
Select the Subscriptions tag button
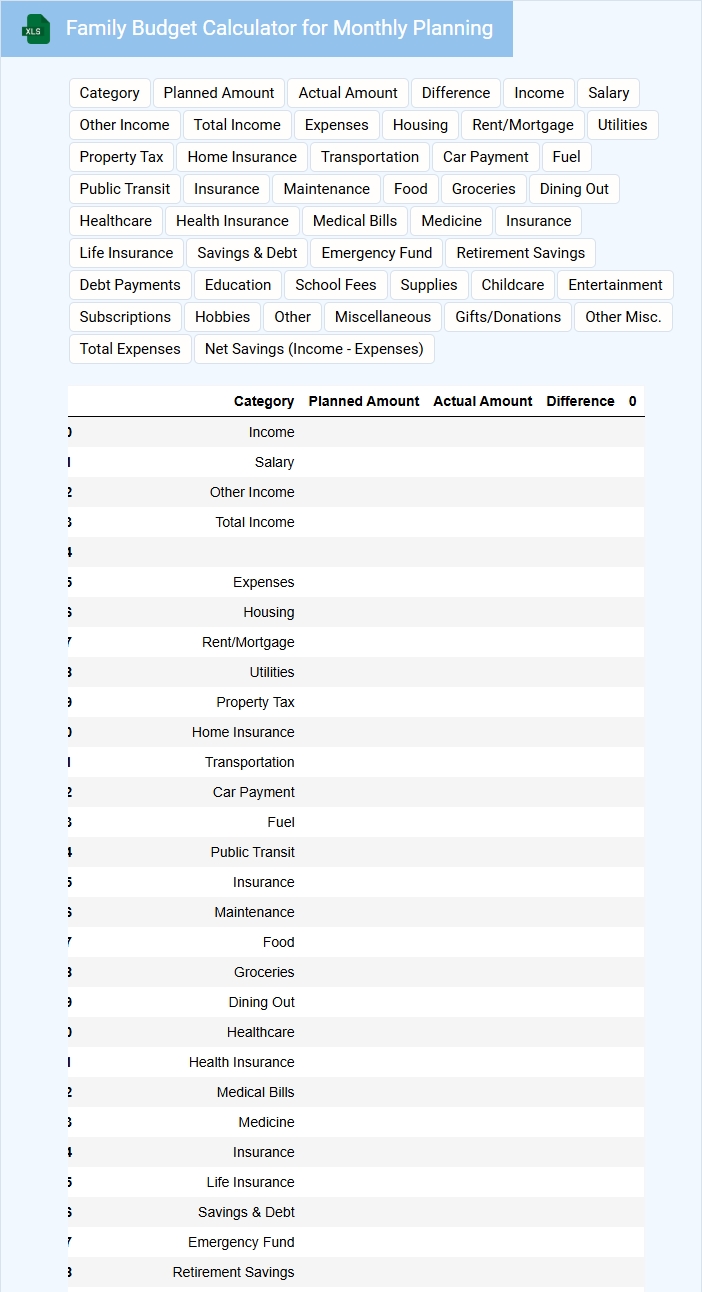pos(125,317)
